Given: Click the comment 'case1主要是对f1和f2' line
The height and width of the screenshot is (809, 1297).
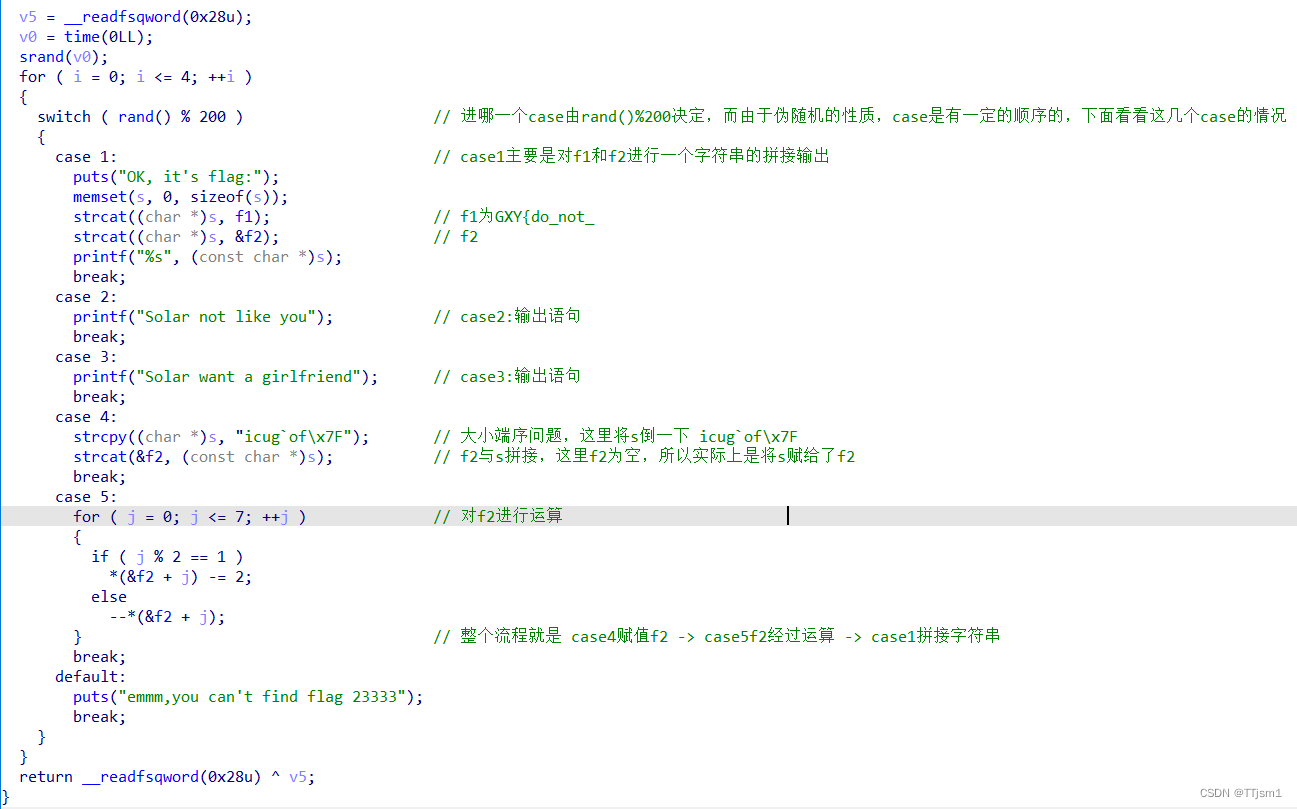Looking at the screenshot, I should pyautogui.click(x=632, y=157).
